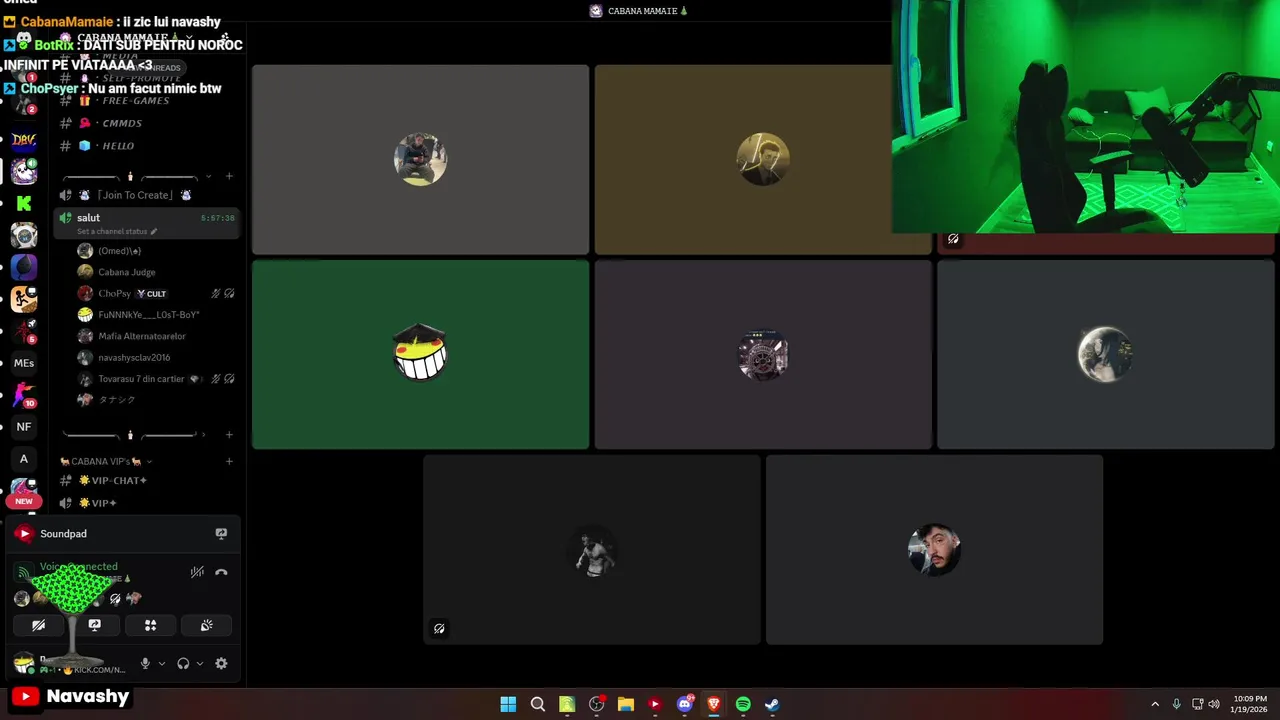The height and width of the screenshot is (720, 1280).
Task: Mute microphone in user panel
Action: [145, 663]
